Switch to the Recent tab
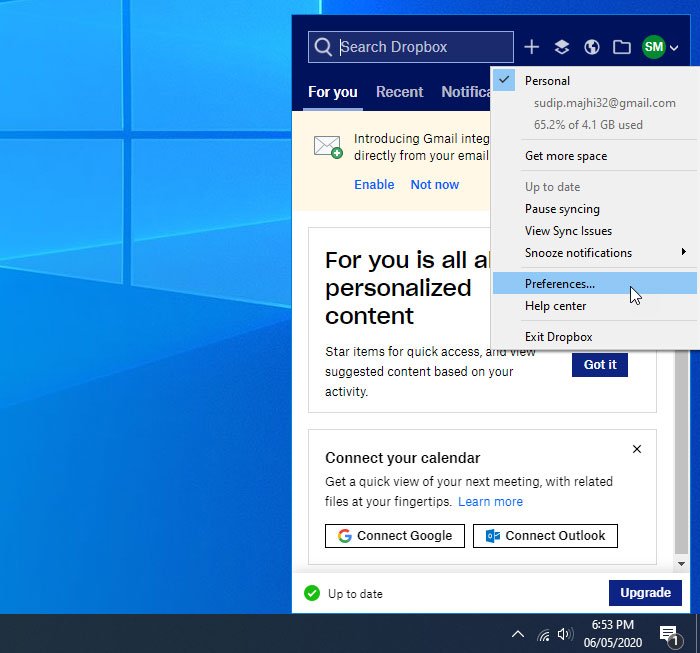700x653 pixels. pos(399,92)
